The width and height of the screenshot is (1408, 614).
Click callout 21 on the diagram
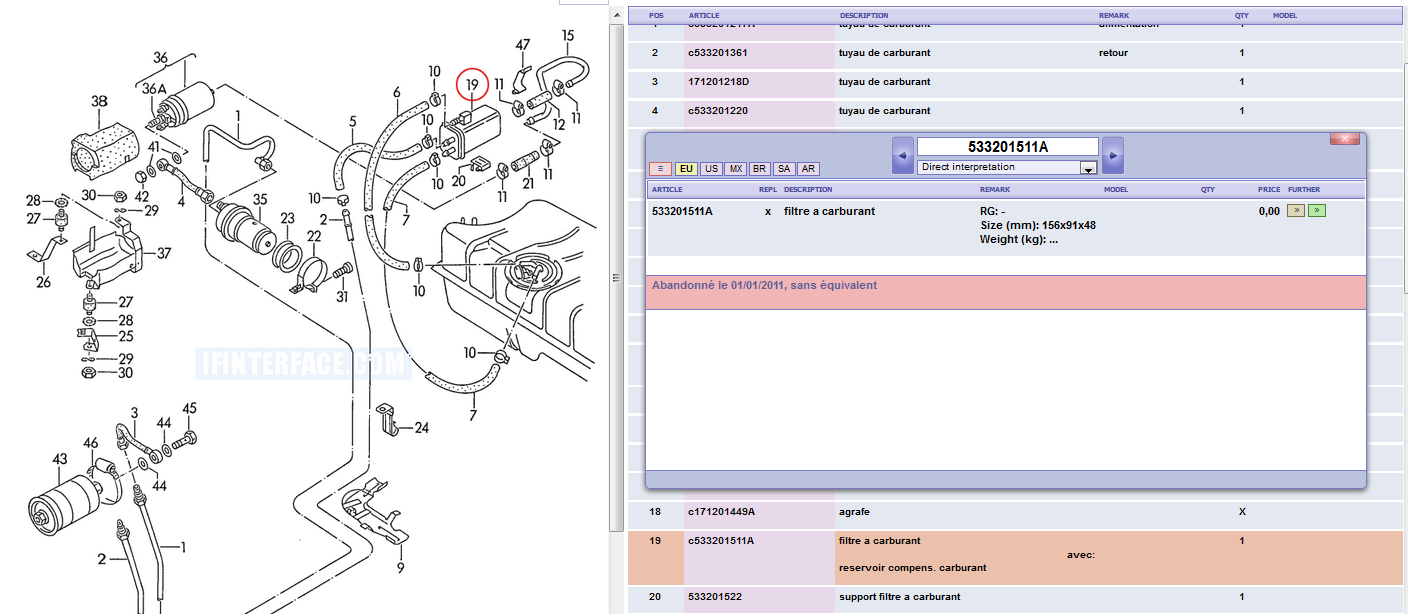tap(528, 184)
